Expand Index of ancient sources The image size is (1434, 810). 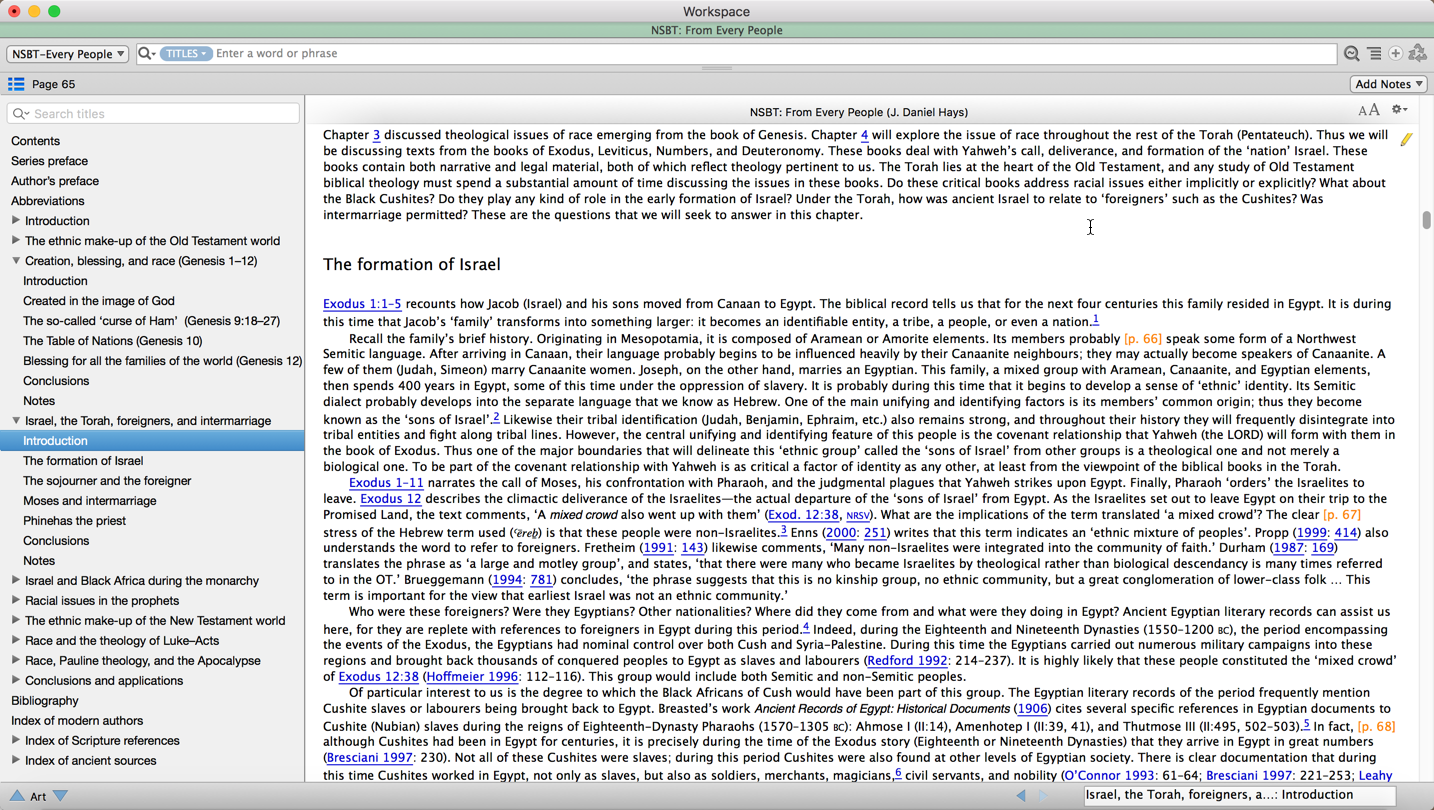pos(16,760)
